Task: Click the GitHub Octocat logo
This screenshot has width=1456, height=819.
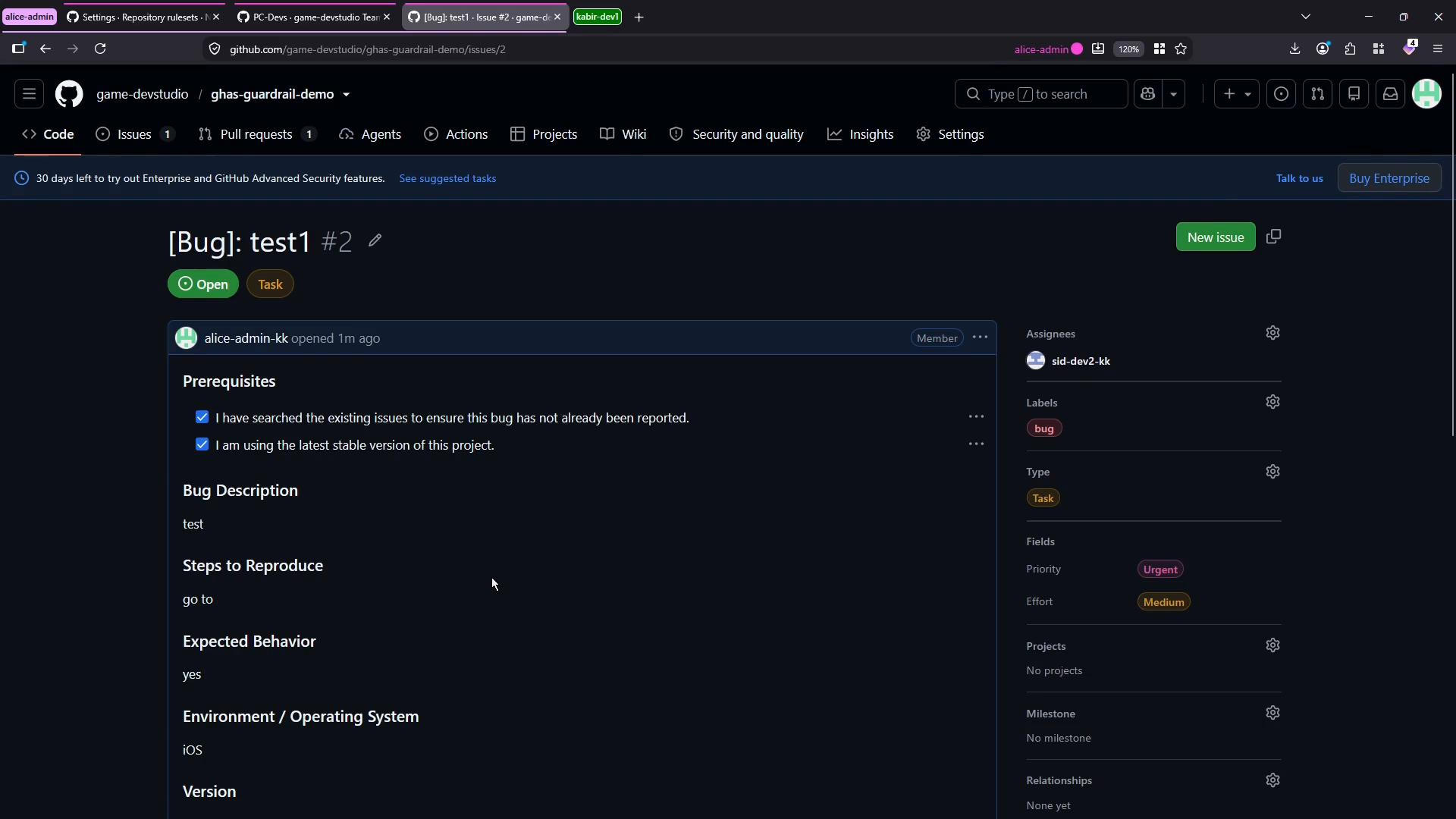Action: click(69, 94)
